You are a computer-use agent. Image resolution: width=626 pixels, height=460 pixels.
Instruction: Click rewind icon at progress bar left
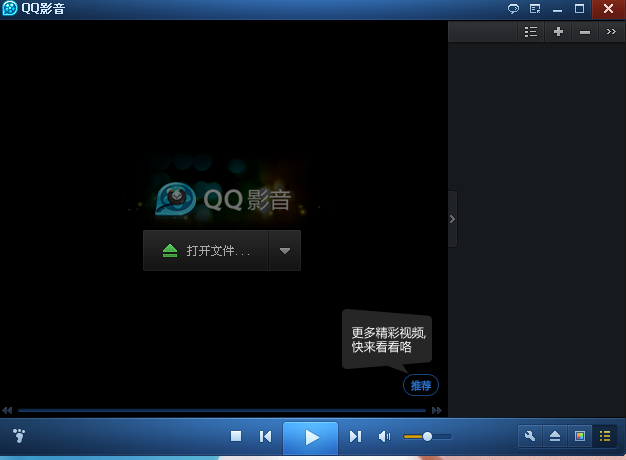click(x=7, y=410)
